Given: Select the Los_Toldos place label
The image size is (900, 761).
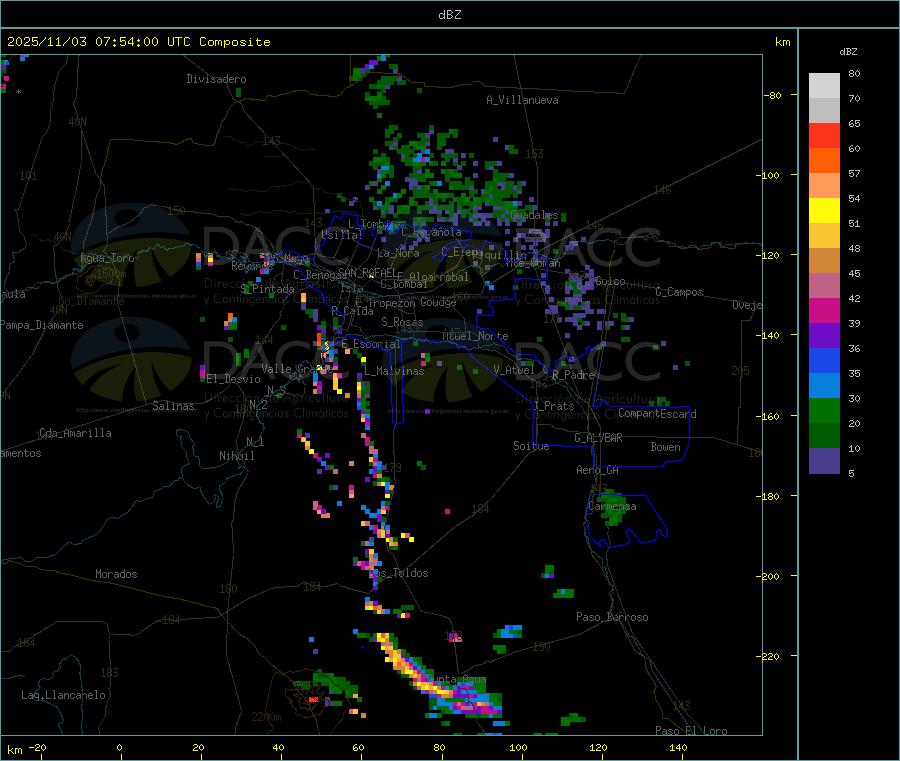Looking at the screenshot, I should 398,573.
